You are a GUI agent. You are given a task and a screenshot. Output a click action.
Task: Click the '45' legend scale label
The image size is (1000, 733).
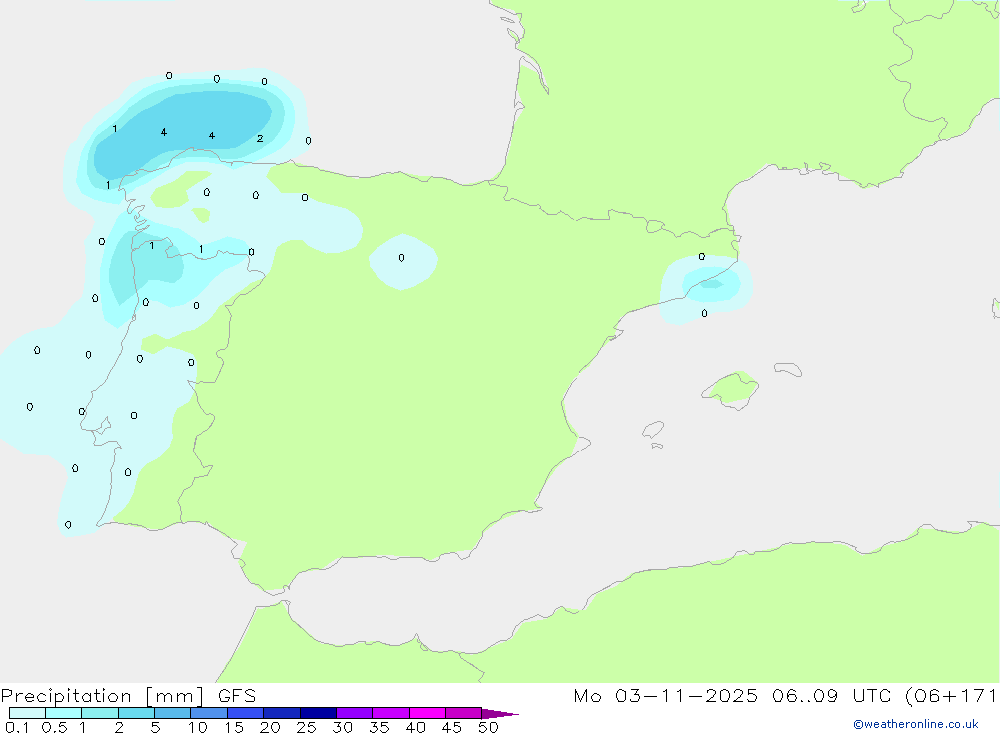(x=452, y=727)
